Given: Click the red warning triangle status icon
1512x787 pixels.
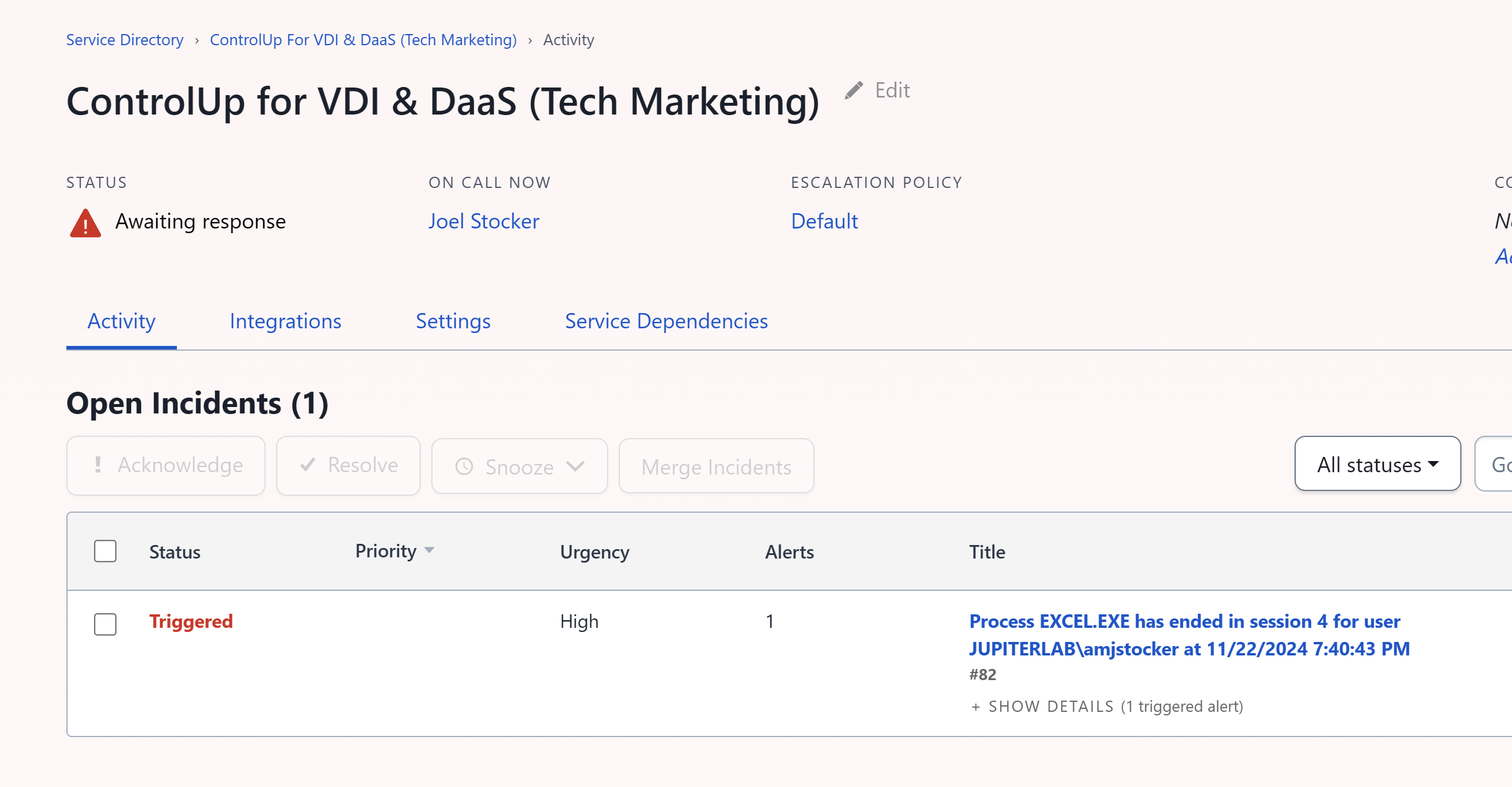Looking at the screenshot, I should [85, 223].
